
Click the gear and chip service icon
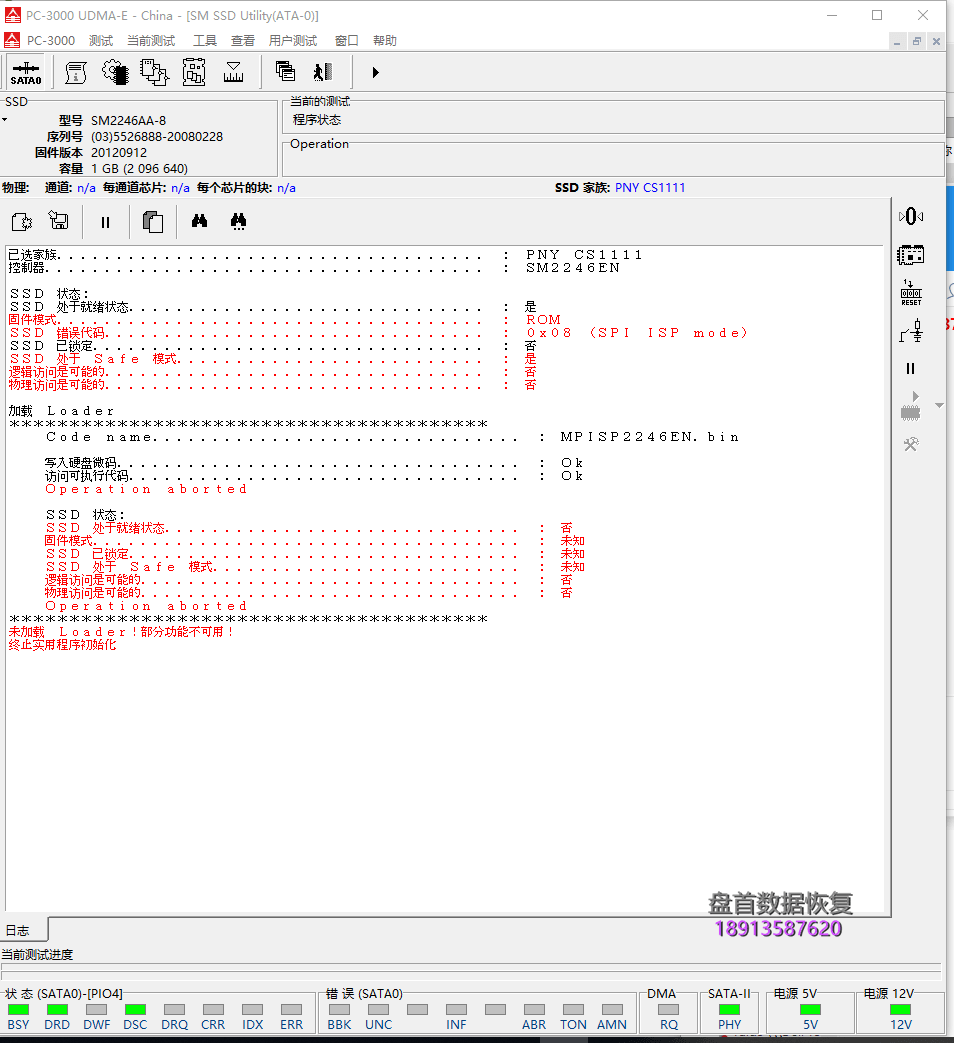[115, 73]
